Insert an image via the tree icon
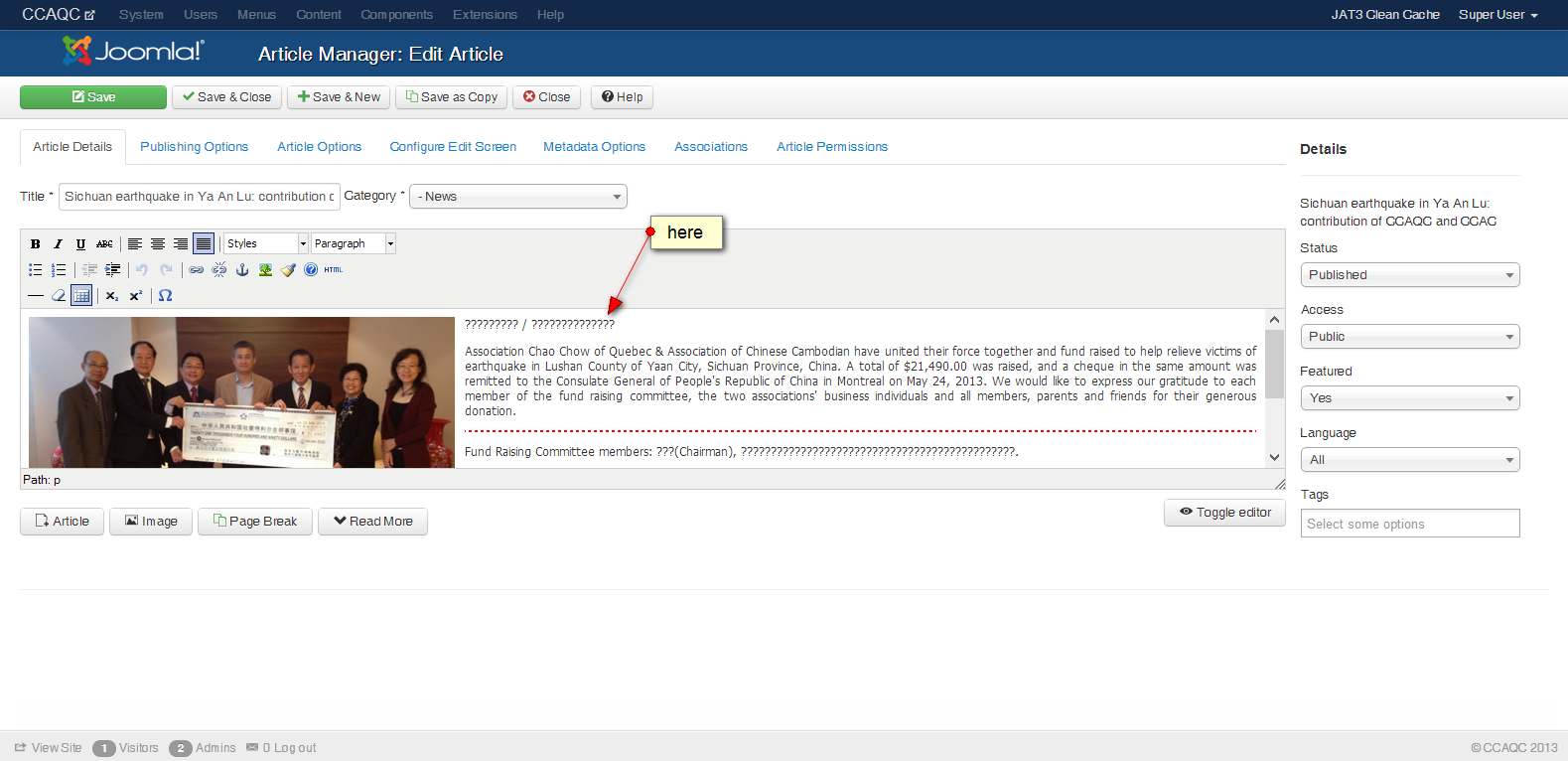This screenshot has height=761, width=1568. point(265,269)
